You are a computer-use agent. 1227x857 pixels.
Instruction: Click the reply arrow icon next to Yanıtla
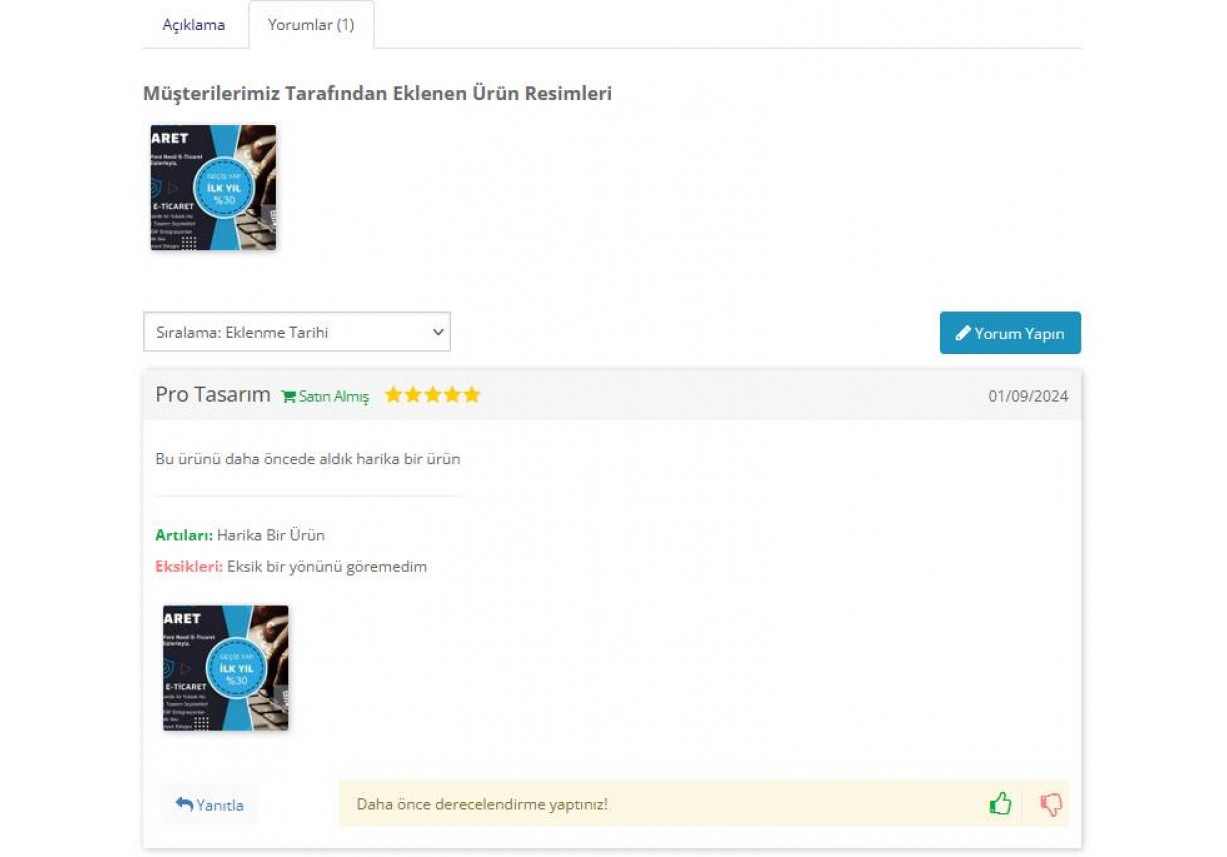click(x=183, y=803)
